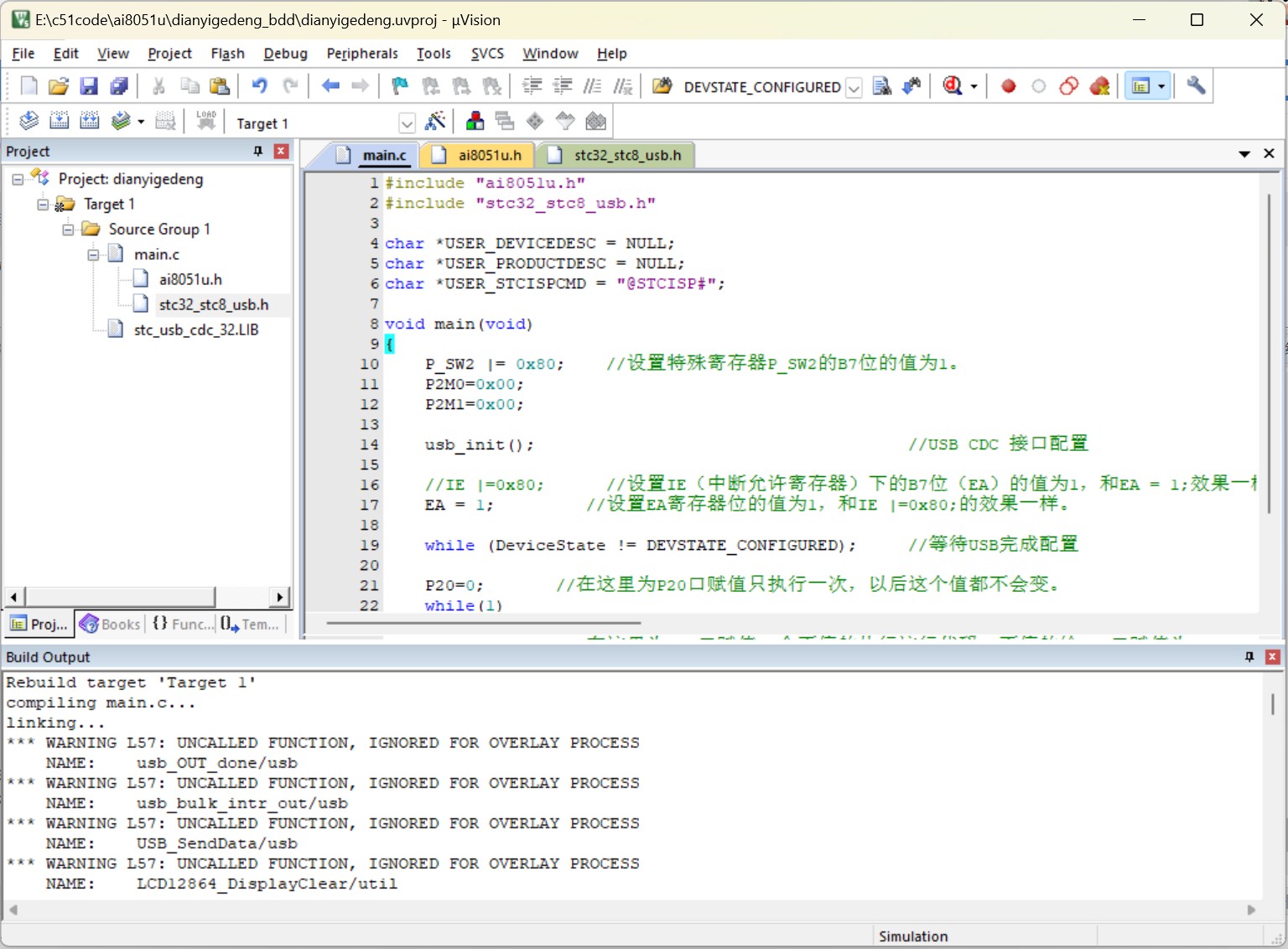The width and height of the screenshot is (1288, 949).
Task: Switch to the Books panel tab
Action: coord(111,624)
